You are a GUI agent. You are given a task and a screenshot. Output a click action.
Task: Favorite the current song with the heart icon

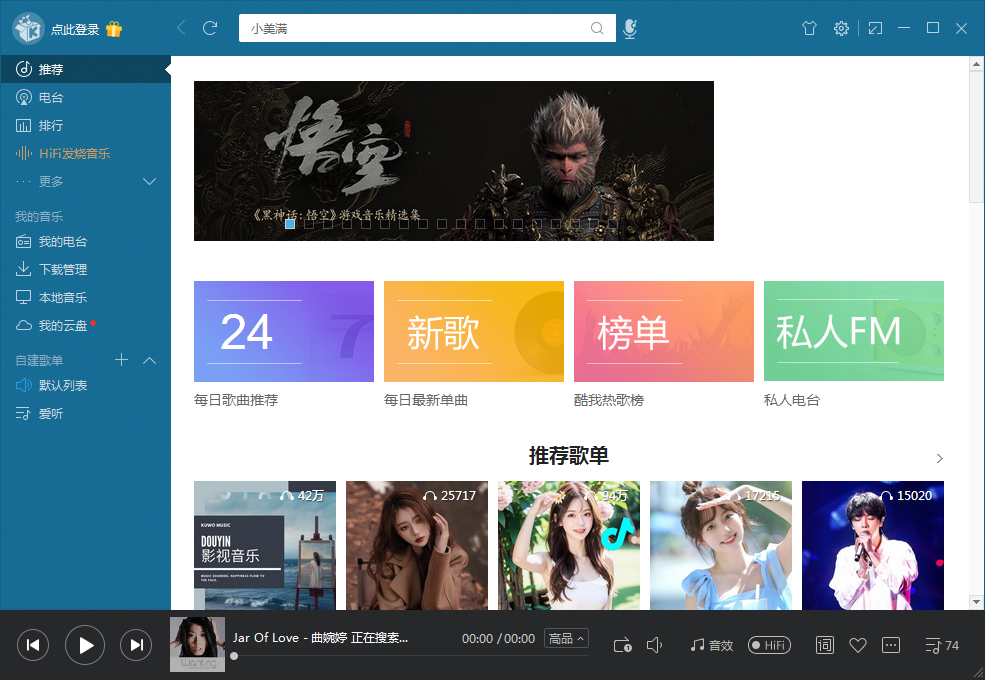857,645
